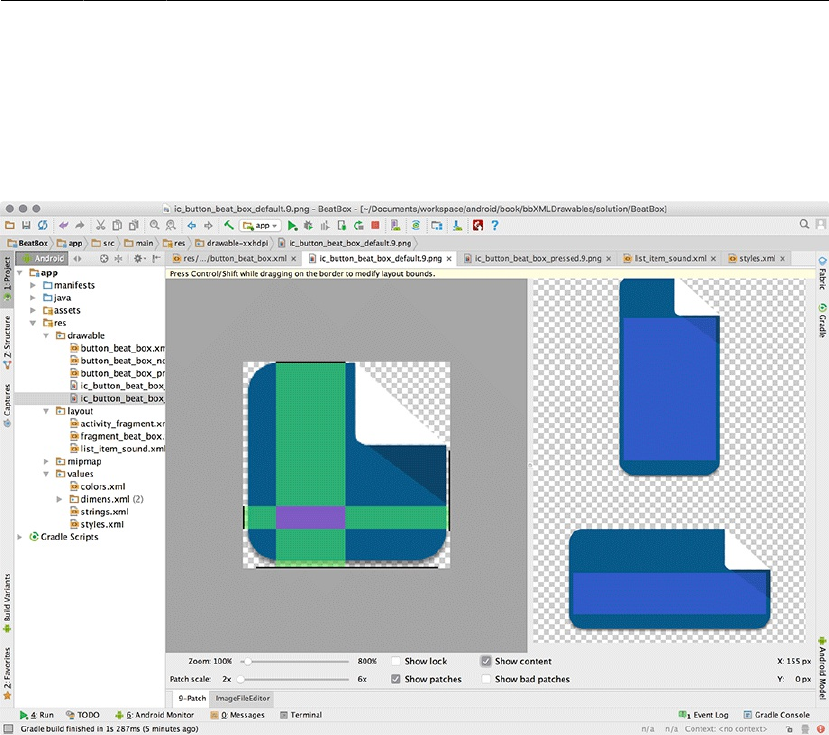This screenshot has width=829, height=735.
Task: Switch to the ImageFileEditor bottom tab
Action: 243,698
